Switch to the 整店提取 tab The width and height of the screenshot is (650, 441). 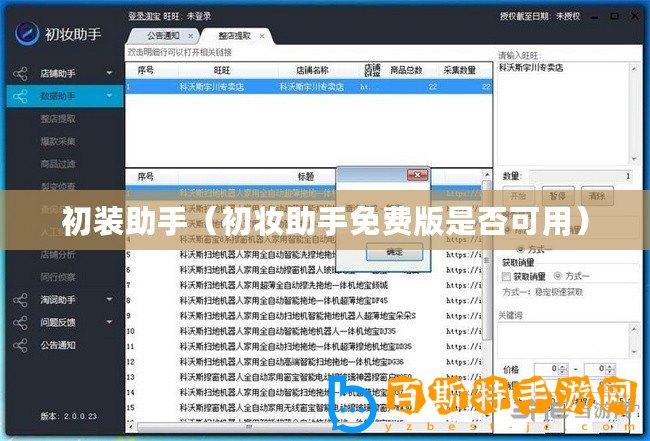click(x=235, y=36)
